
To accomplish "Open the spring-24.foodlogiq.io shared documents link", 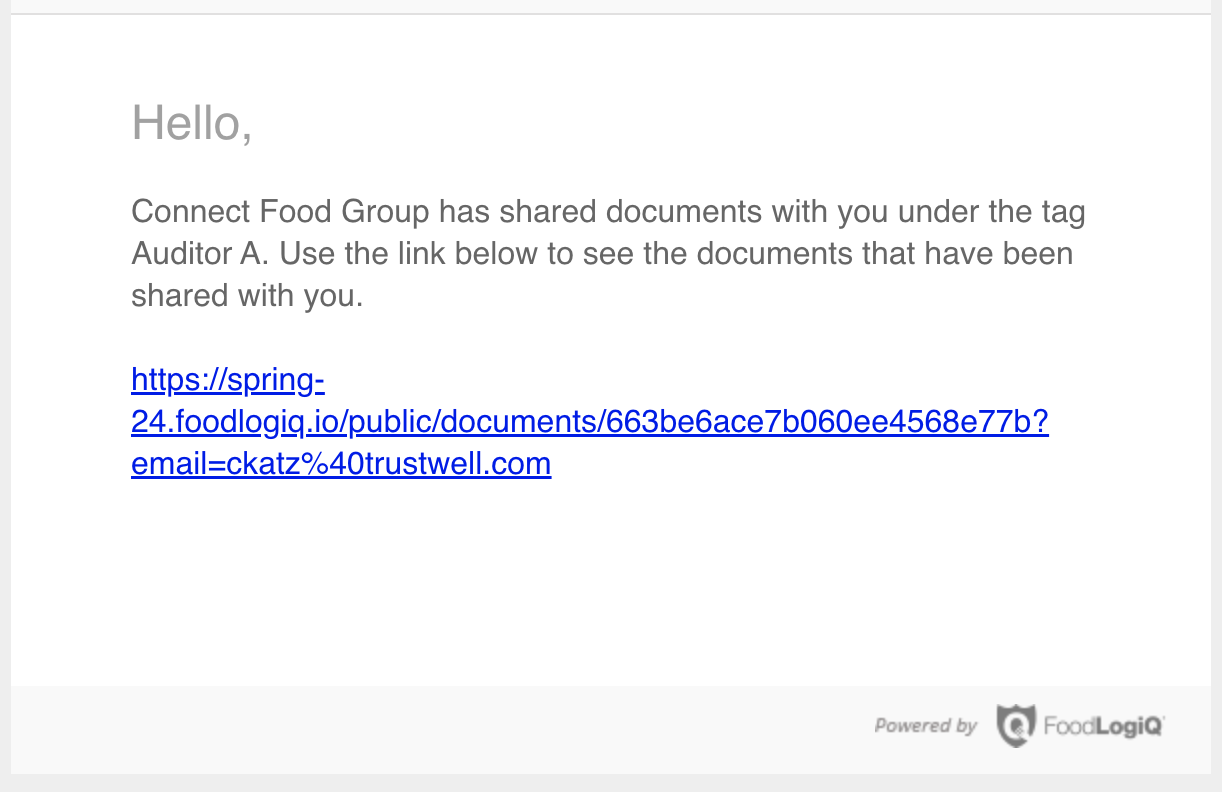I will click(590, 422).
